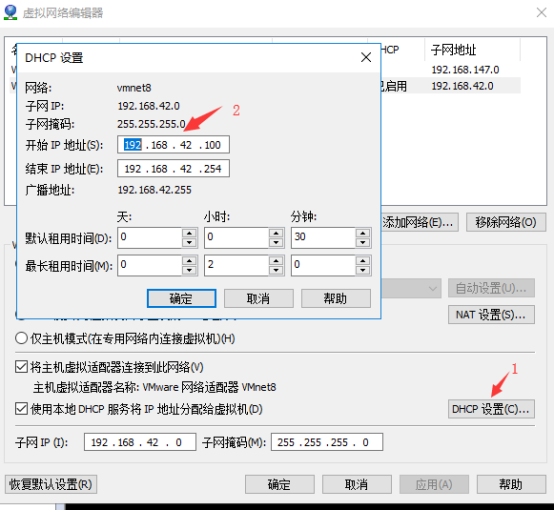Decrease maximum lease minutes spinner
The width and height of the screenshot is (554, 510).
[363, 270]
